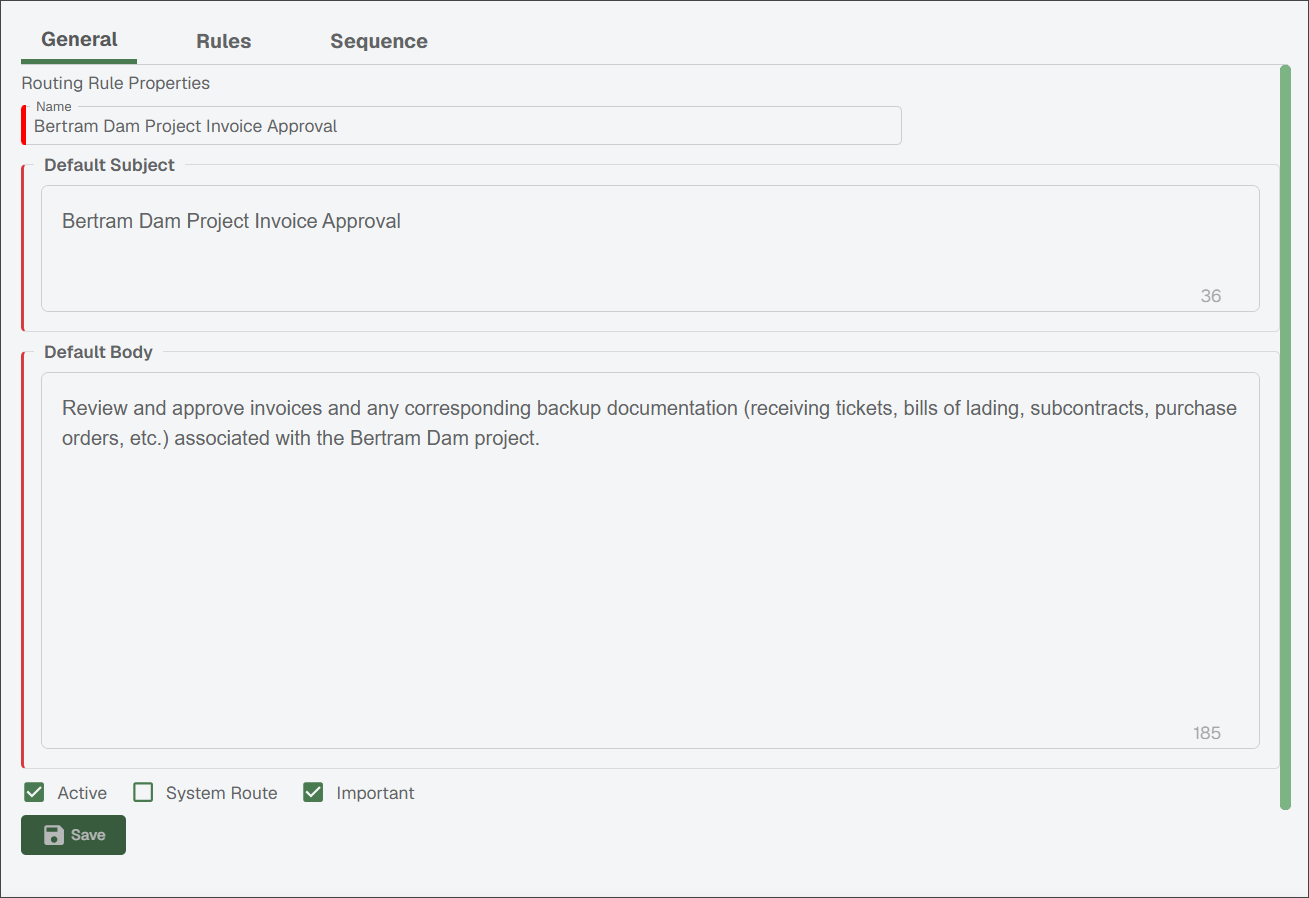The height and width of the screenshot is (898, 1309).
Task: Click inside the Default Subject text area
Action: click(x=650, y=248)
